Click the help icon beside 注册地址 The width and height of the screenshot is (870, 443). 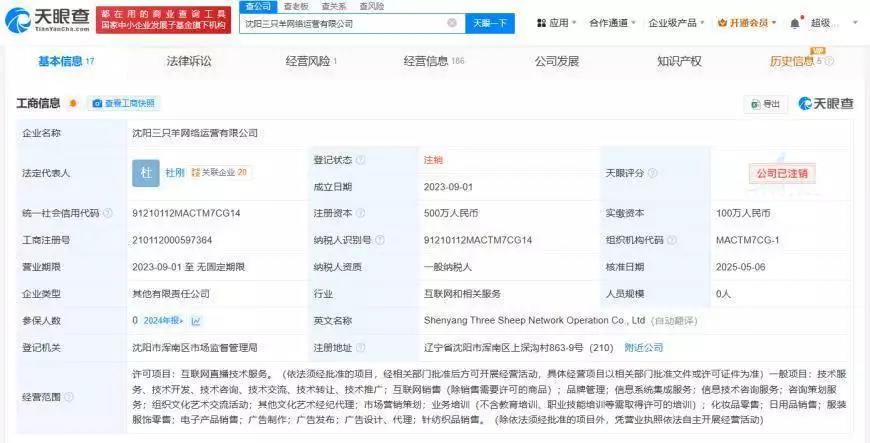pos(361,348)
